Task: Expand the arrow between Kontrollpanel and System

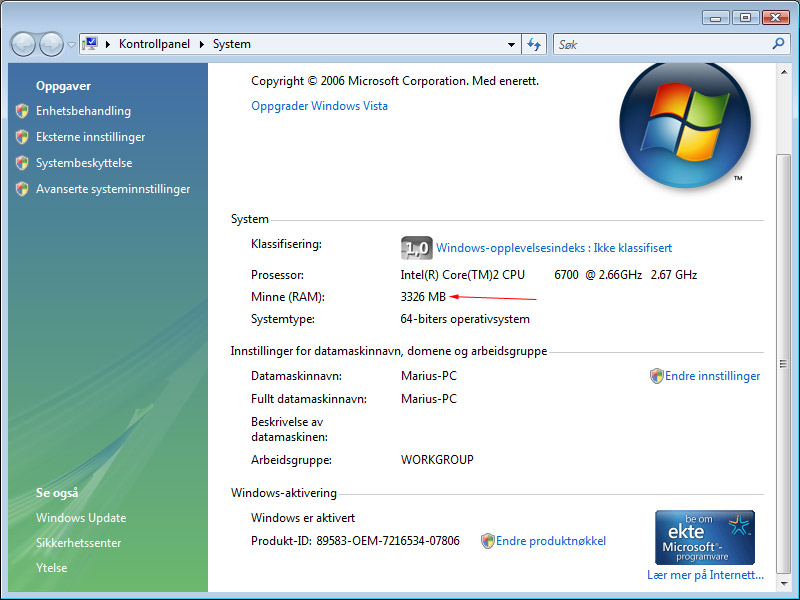Action: click(x=202, y=44)
